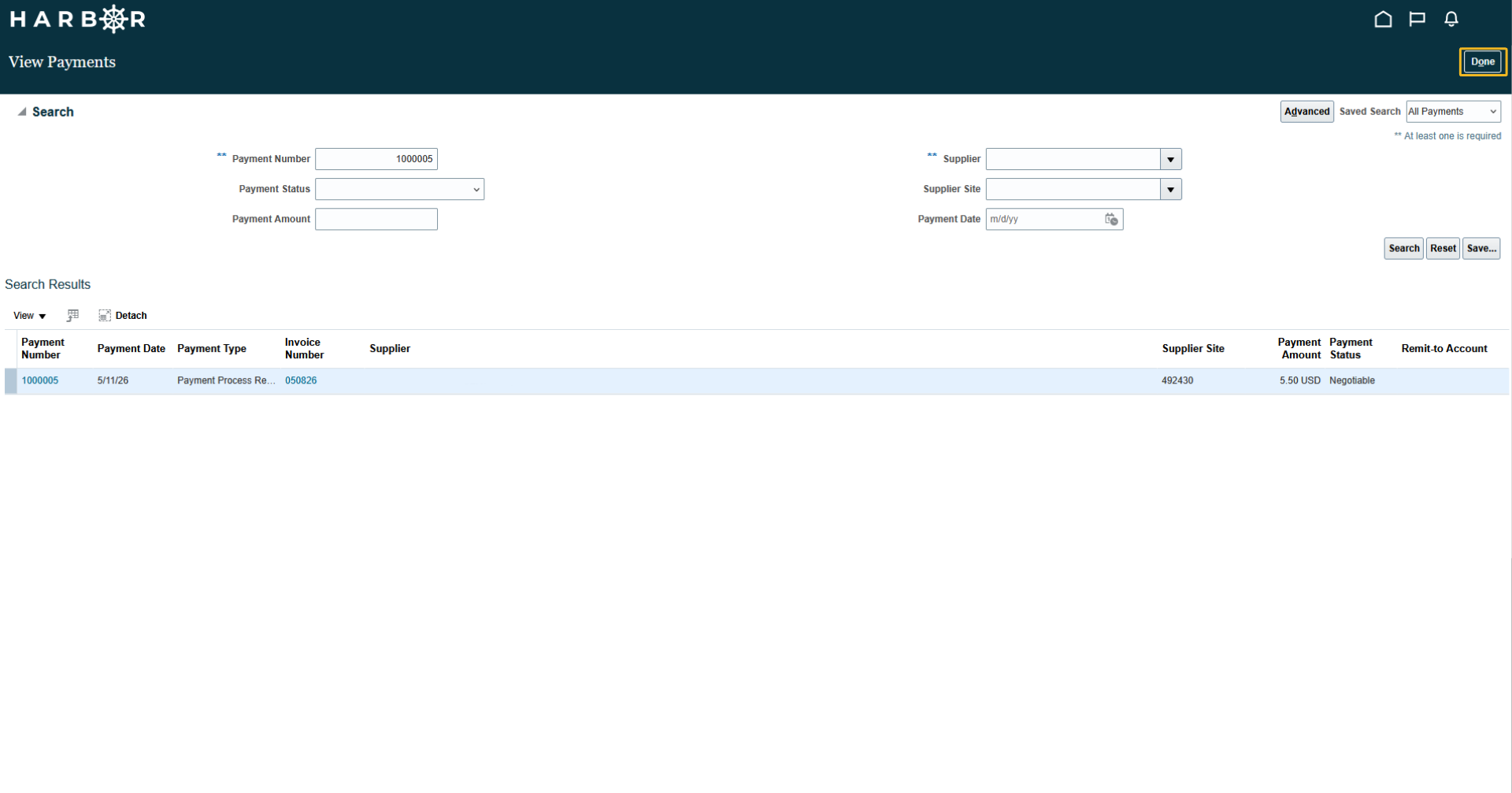Click the Search Results heading
The image size is (1512, 793).
coord(47,284)
